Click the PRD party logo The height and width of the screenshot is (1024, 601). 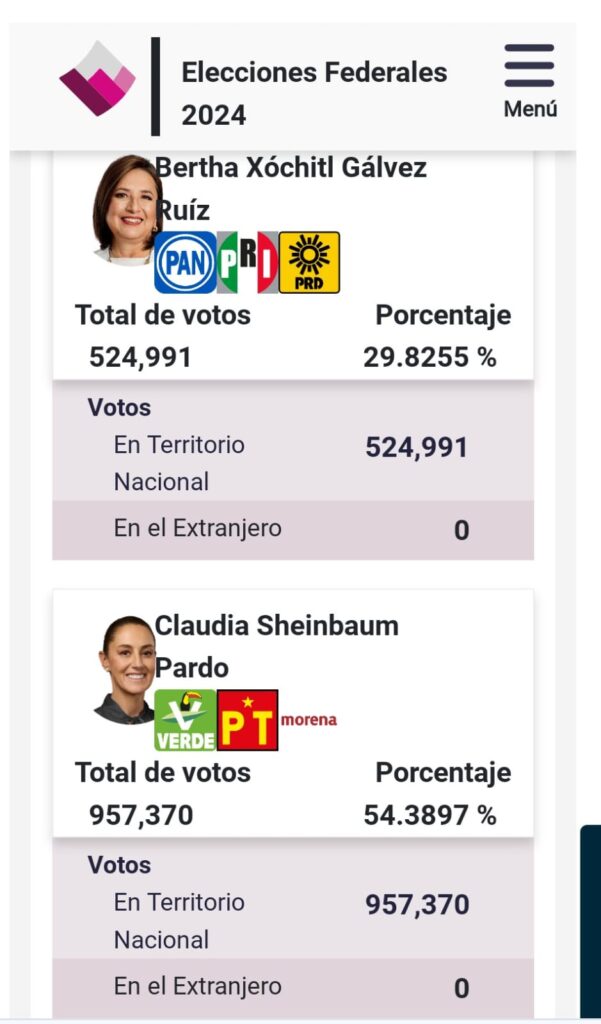309,262
